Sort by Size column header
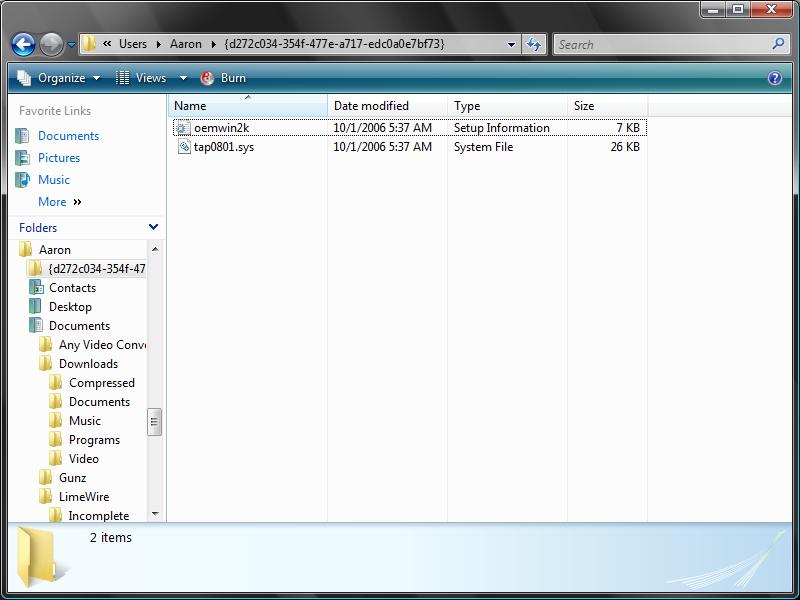This screenshot has height=600, width=800. [607, 106]
